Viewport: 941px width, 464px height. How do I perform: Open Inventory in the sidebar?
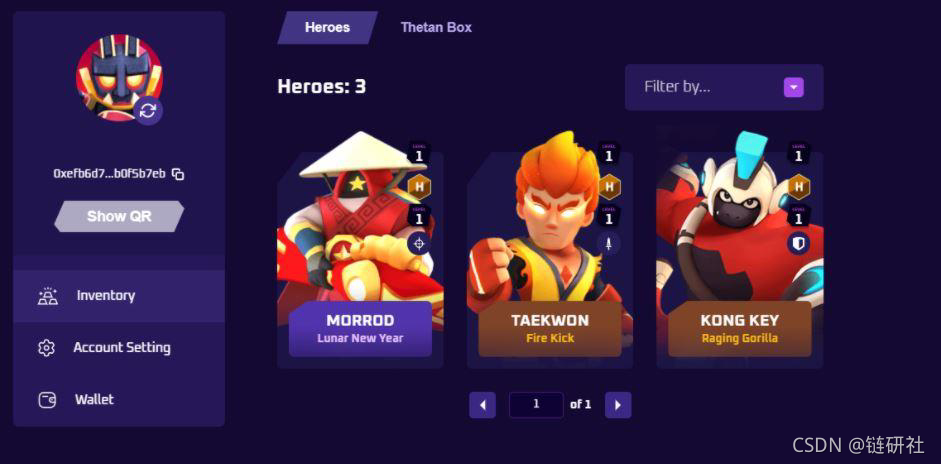click(x=119, y=296)
